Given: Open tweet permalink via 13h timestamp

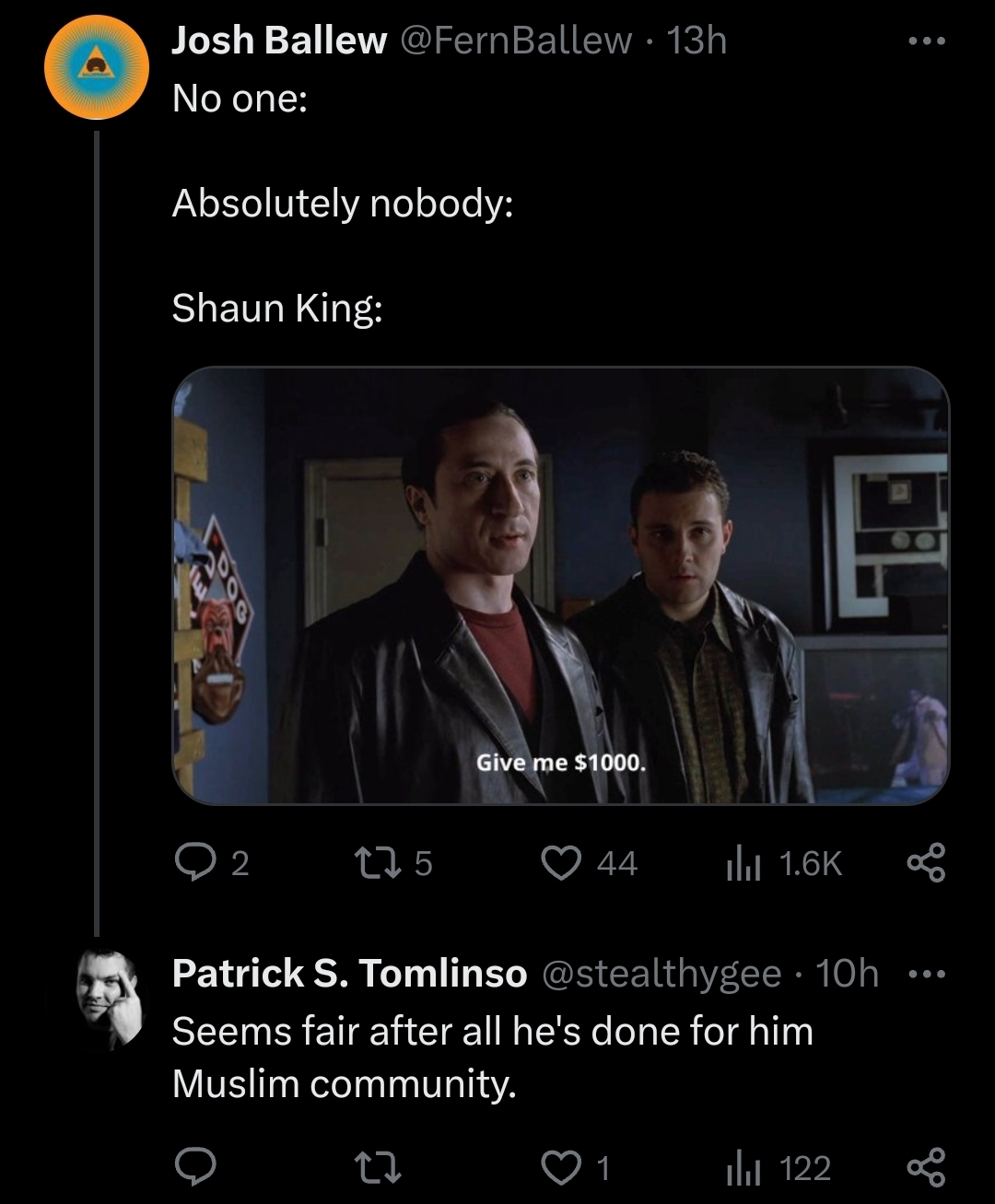Looking at the screenshot, I should coord(696,41).
